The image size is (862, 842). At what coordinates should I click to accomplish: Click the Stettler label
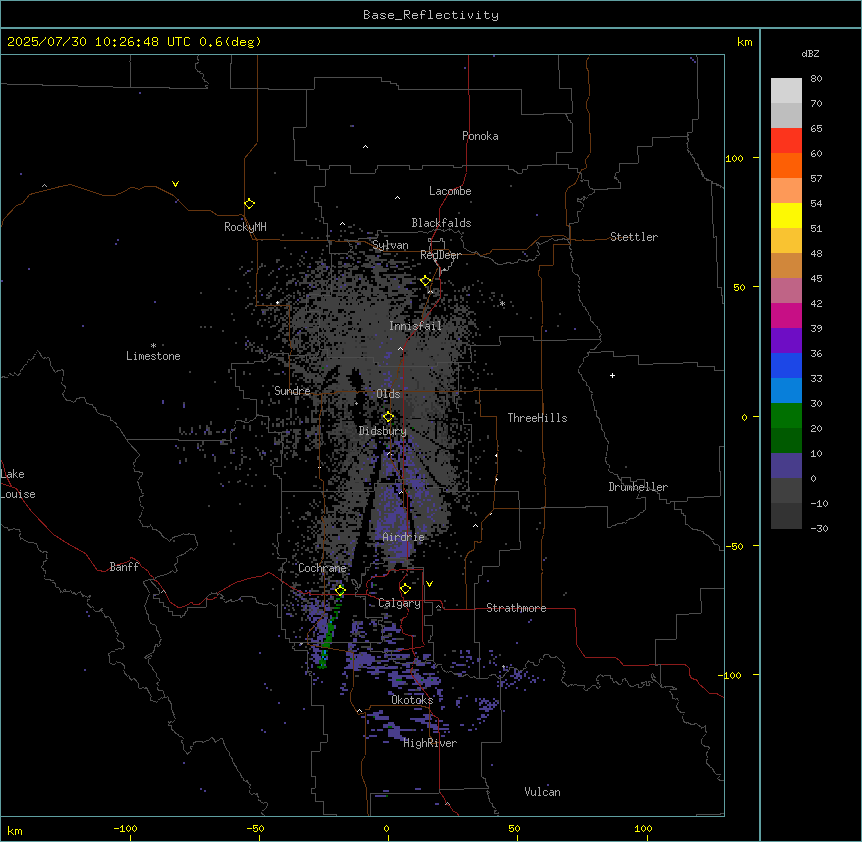634,237
